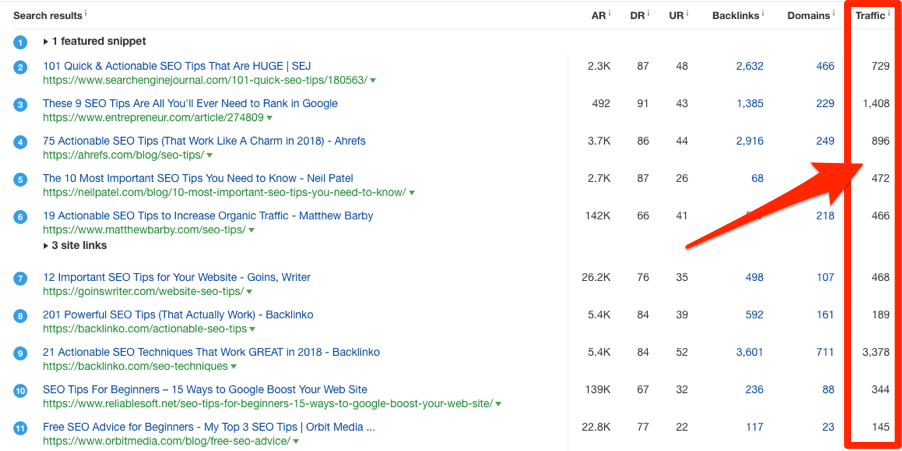Click domains count 229
The height and width of the screenshot is (451, 902).
[825, 104]
